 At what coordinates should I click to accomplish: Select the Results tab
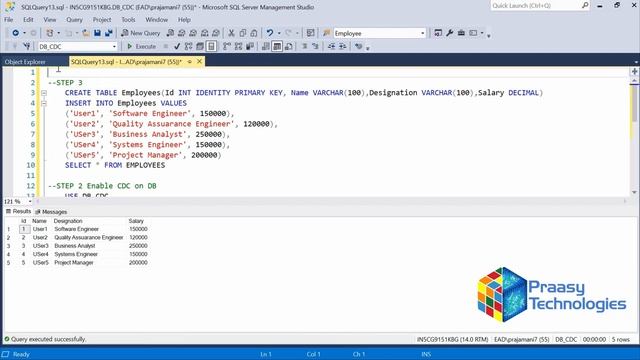coord(18,211)
